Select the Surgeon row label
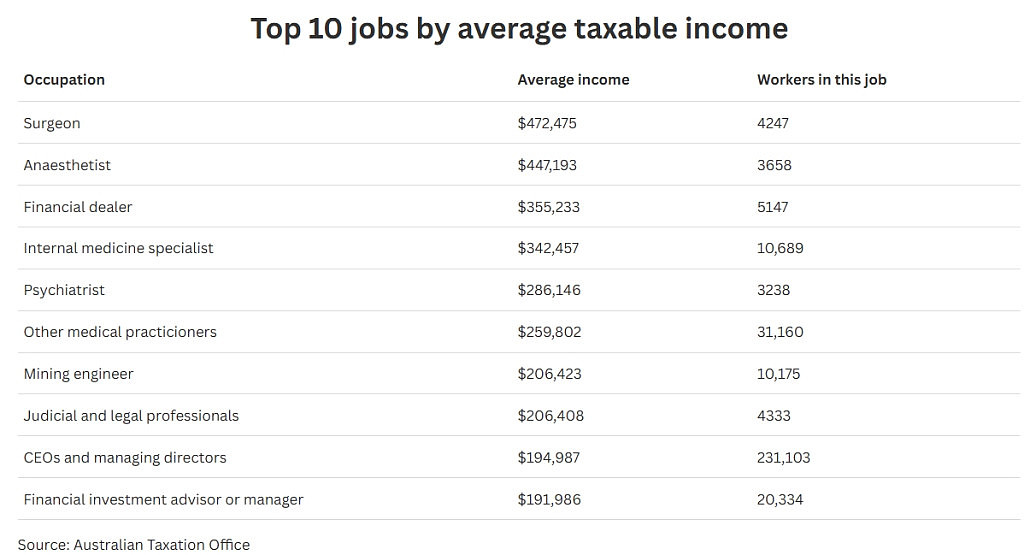The height and width of the screenshot is (555, 1024). tap(52, 123)
